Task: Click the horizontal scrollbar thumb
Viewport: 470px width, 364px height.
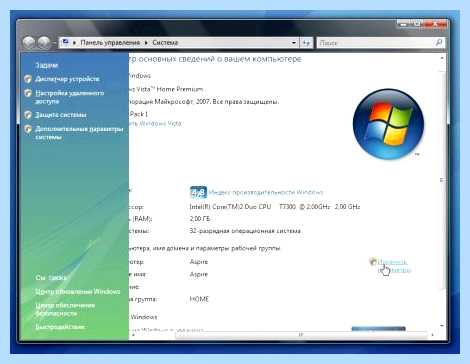Action: click(x=301, y=334)
